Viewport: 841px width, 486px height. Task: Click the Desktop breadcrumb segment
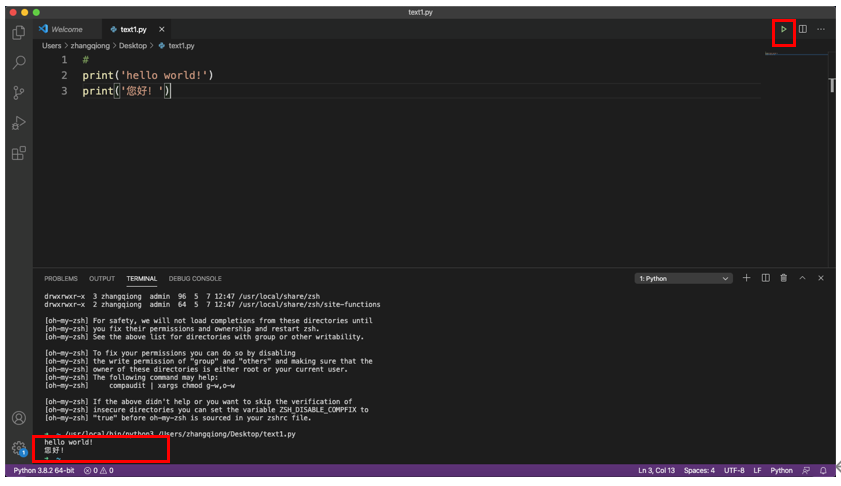pos(132,46)
